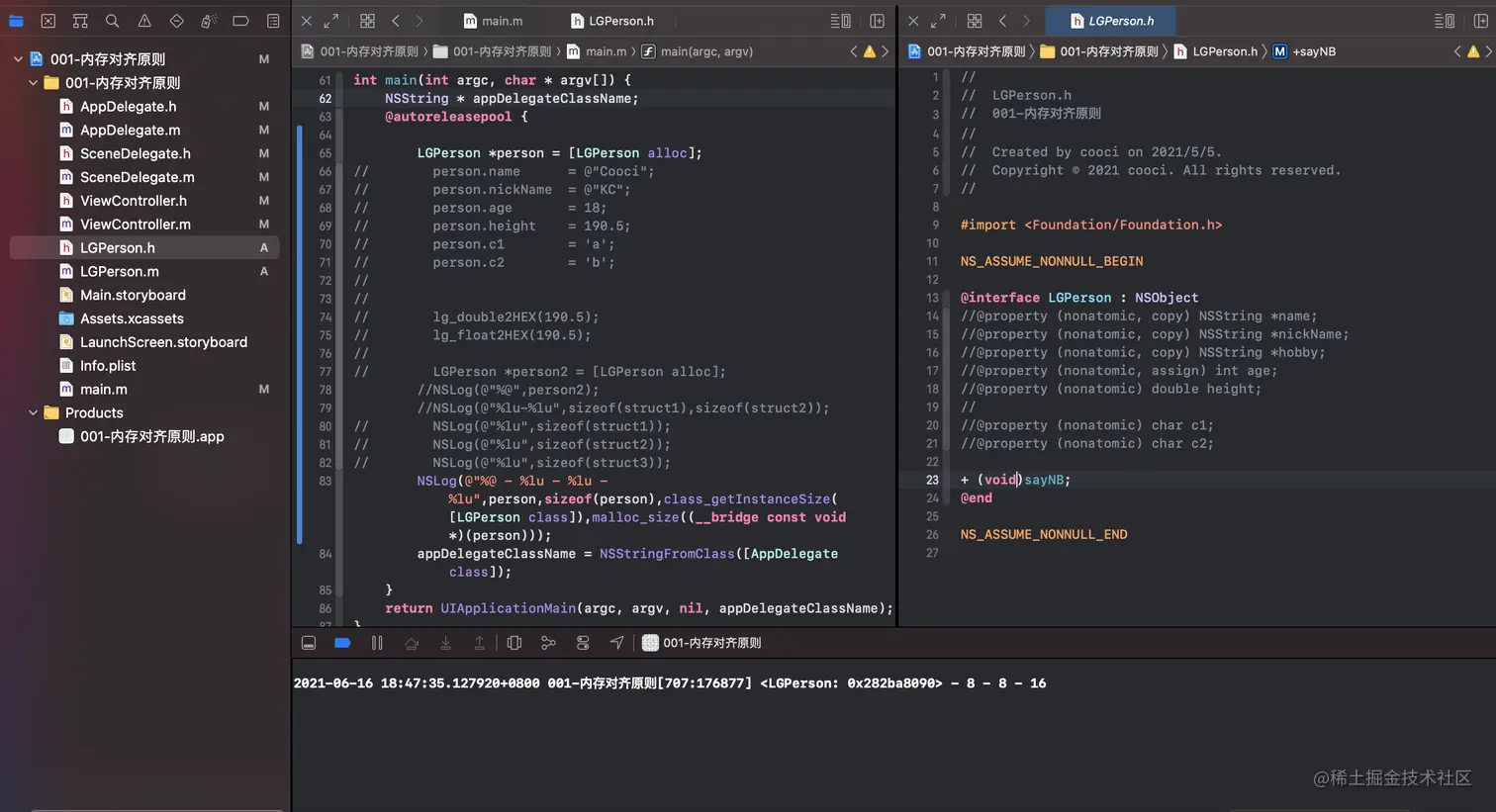Open right editor's editor options menu

coord(1445,21)
